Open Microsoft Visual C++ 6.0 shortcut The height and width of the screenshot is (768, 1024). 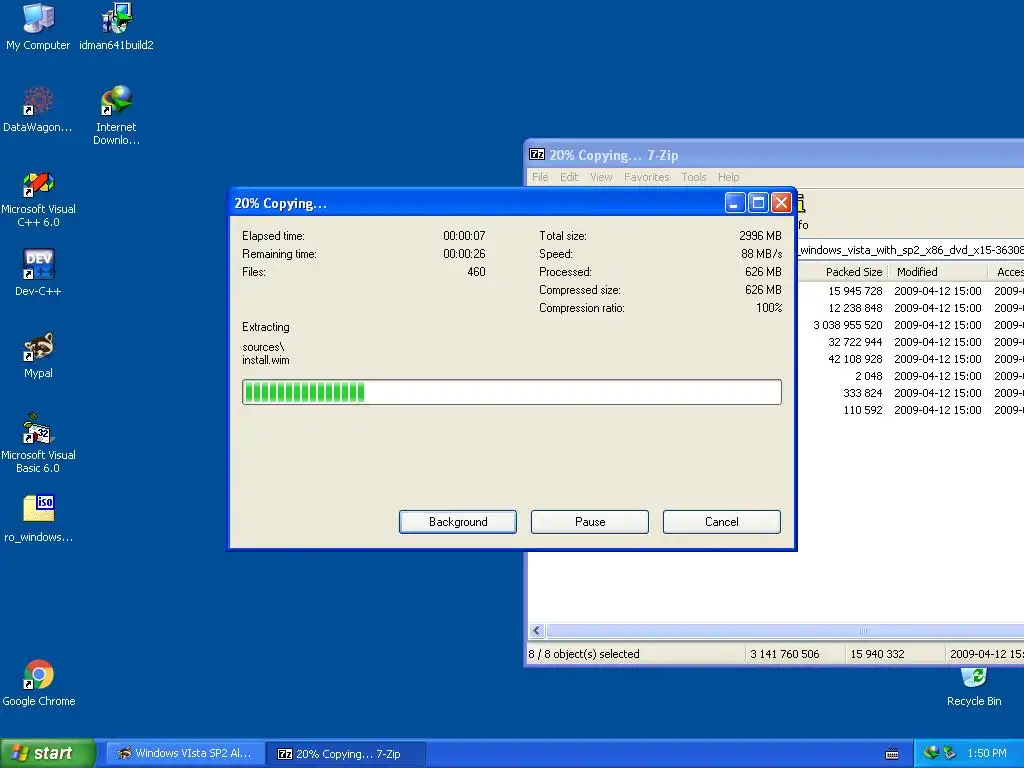(38, 199)
